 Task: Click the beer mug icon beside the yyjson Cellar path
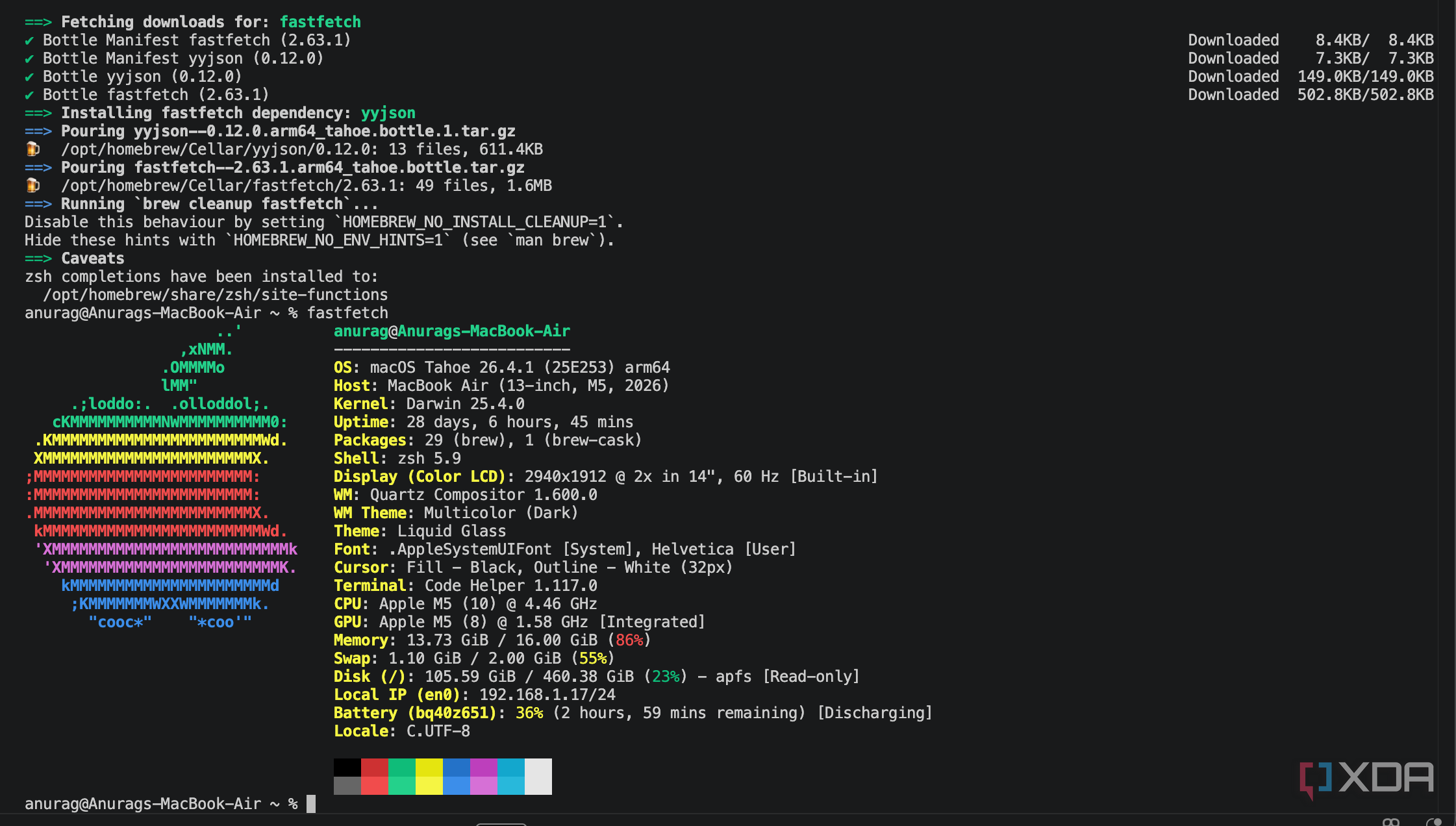coord(32,149)
